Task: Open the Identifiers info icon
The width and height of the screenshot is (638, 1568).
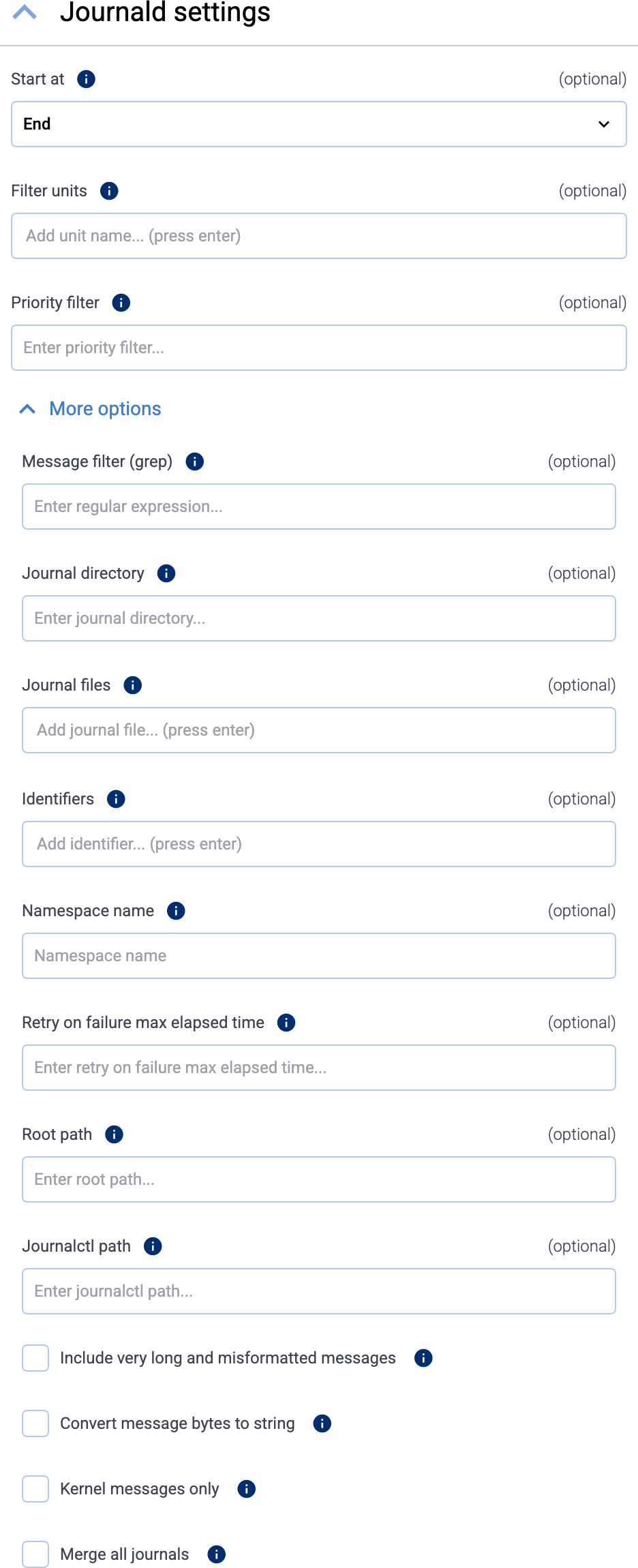Action: [x=116, y=799]
